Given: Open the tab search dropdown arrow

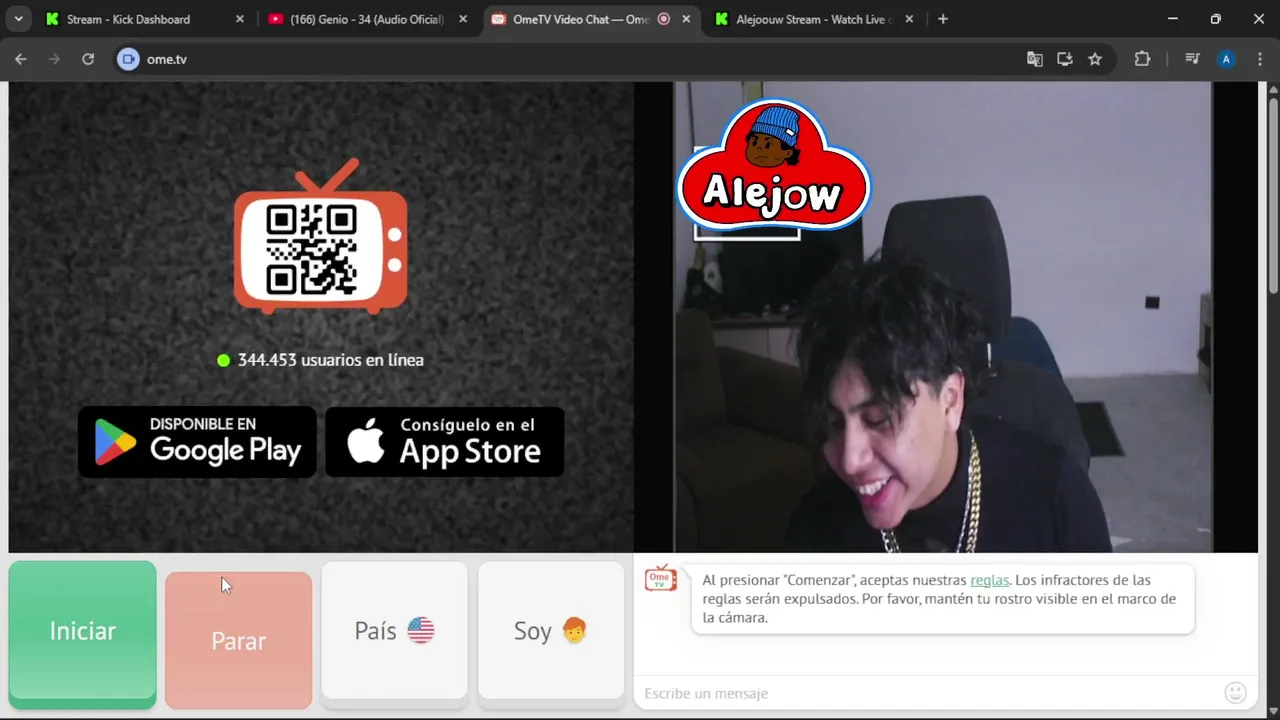Looking at the screenshot, I should [18, 19].
